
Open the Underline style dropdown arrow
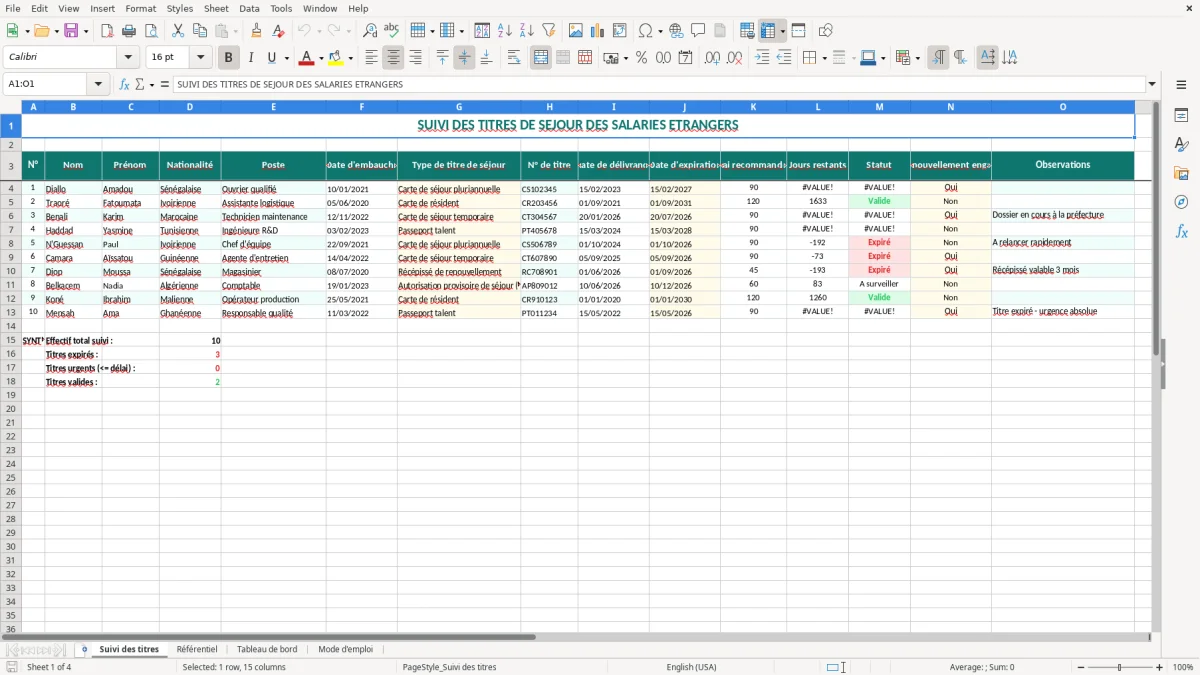click(x=286, y=58)
